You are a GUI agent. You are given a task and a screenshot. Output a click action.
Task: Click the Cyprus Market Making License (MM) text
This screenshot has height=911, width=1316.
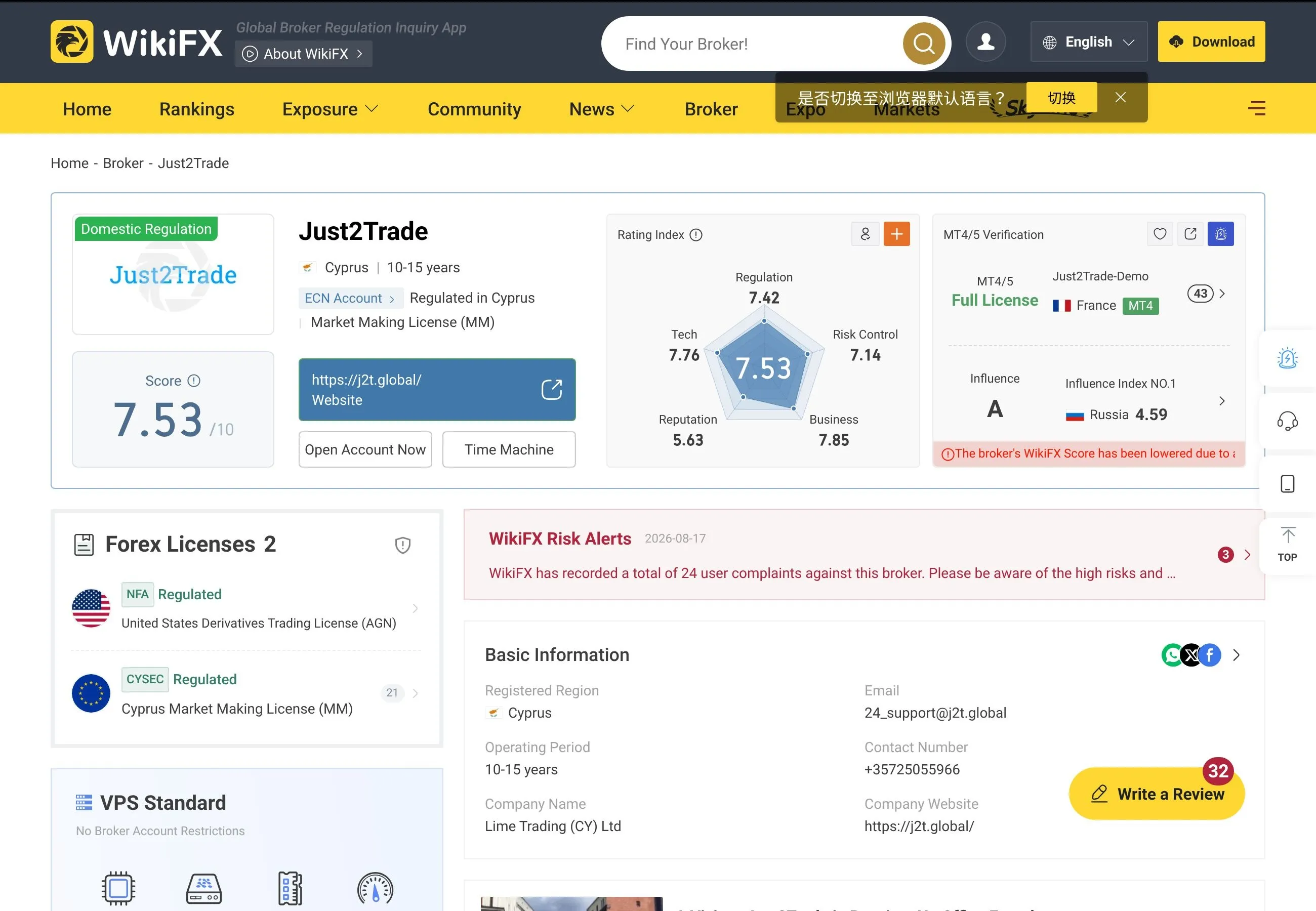237,709
